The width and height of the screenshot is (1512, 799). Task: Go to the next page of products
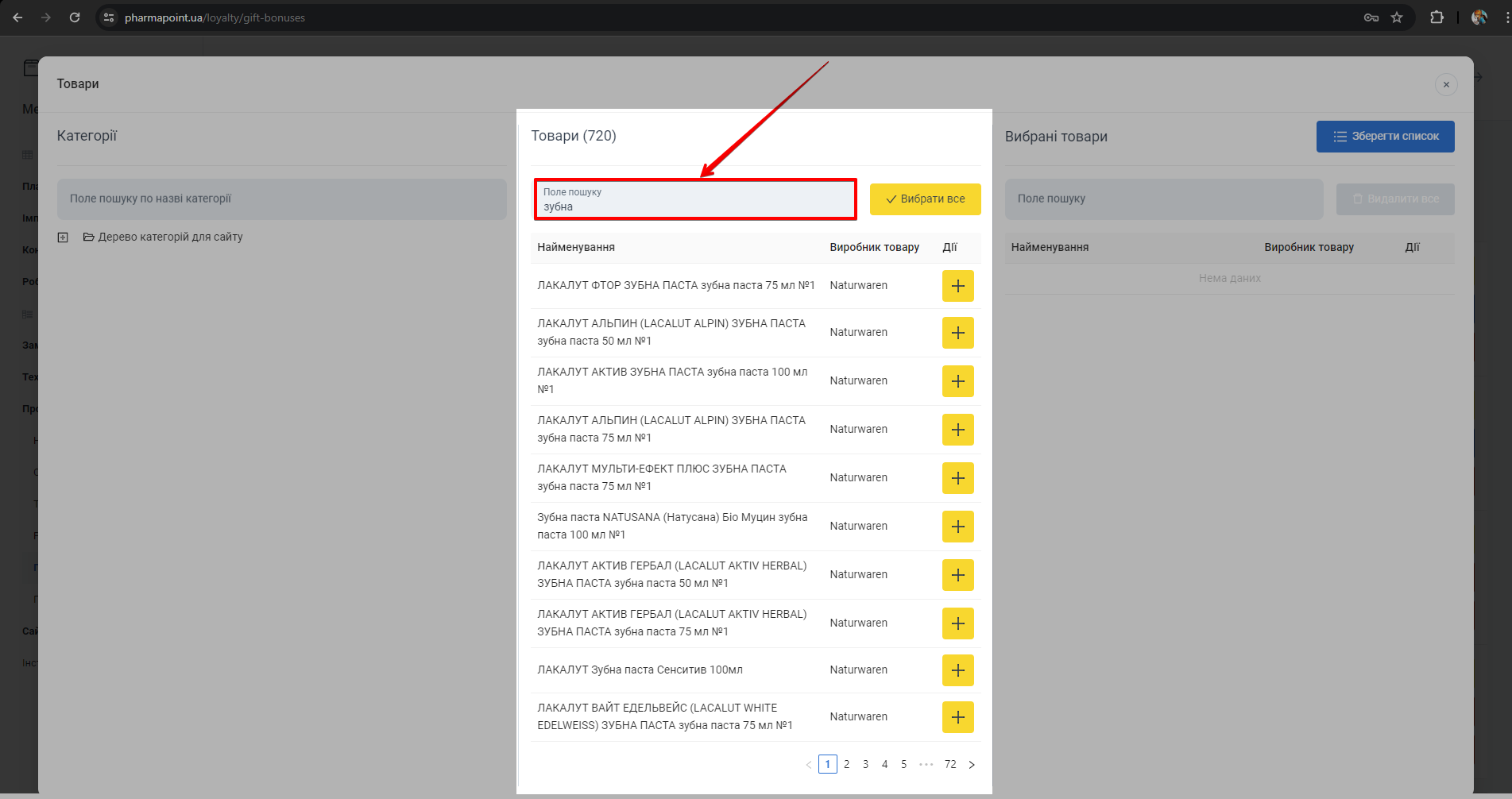[972, 765]
